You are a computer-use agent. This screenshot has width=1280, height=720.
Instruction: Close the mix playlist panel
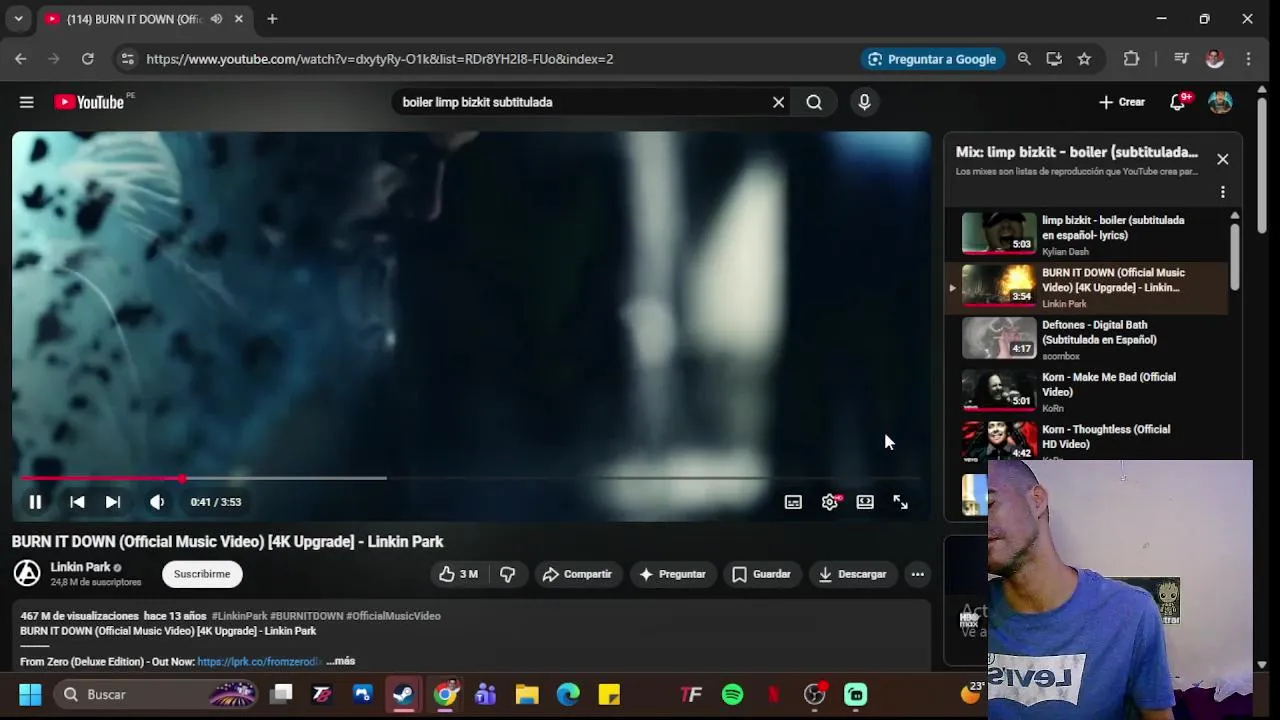point(1222,159)
